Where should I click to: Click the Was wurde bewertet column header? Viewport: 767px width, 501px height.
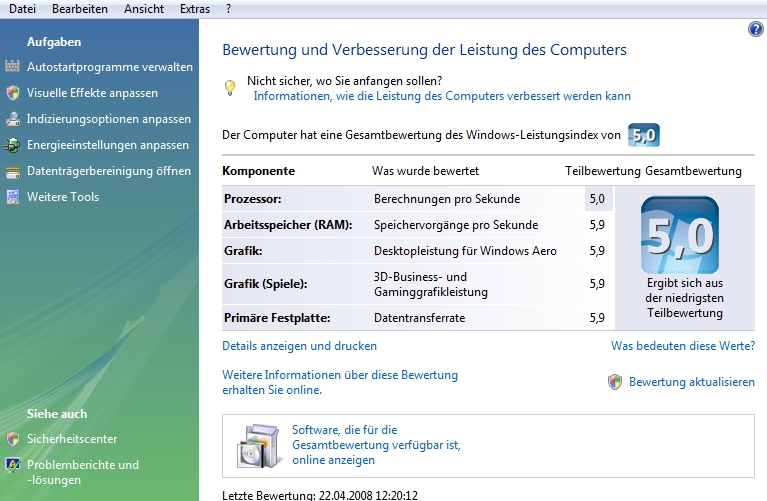click(425, 171)
